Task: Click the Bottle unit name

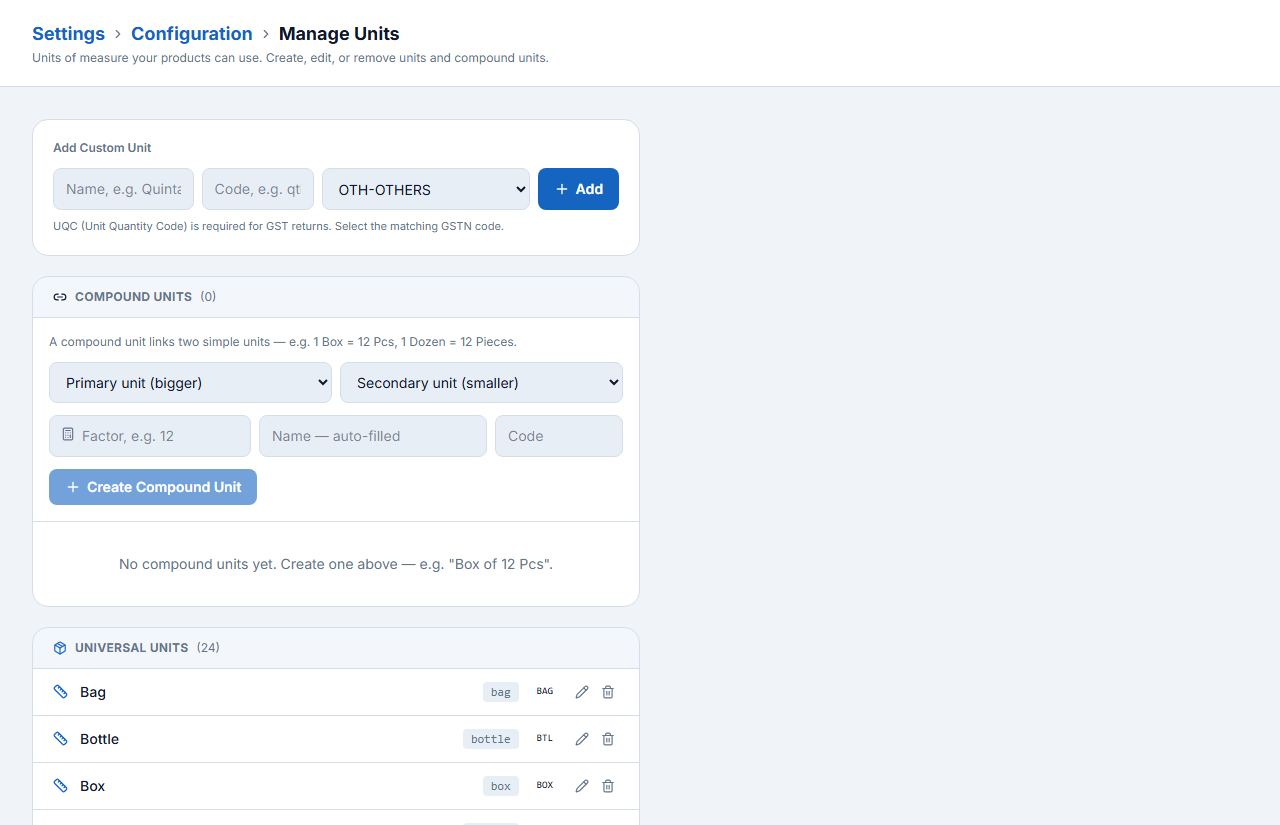Action: [x=99, y=739]
